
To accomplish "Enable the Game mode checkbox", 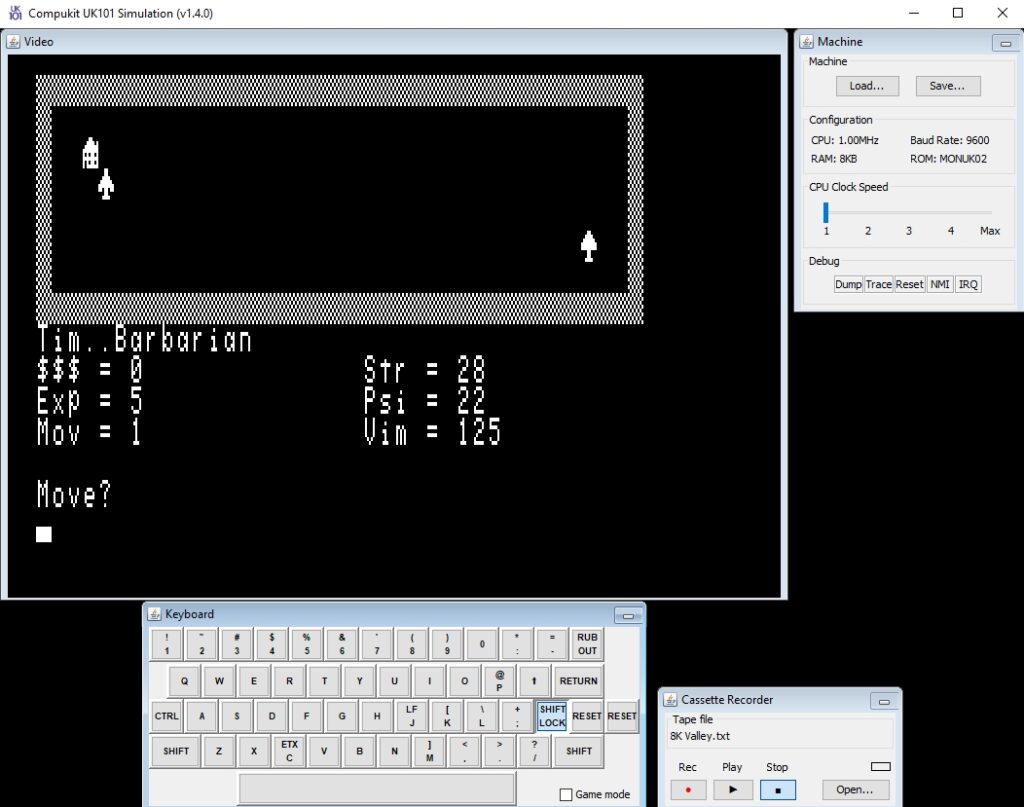I will click(566, 794).
